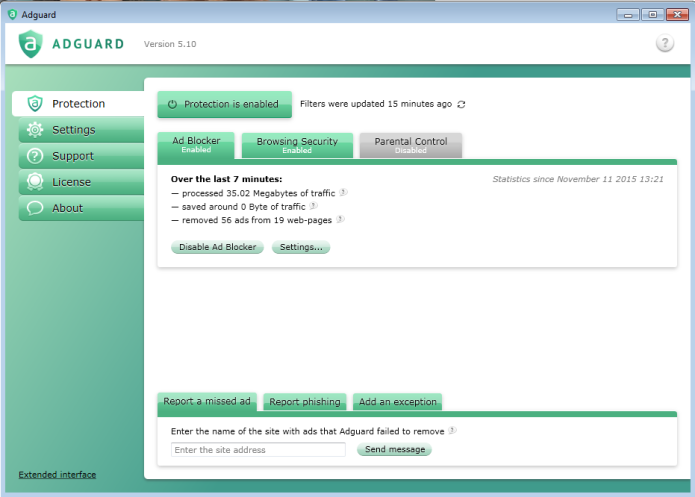Go to the Support section
The image size is (695, 497).
coord(82,156)
